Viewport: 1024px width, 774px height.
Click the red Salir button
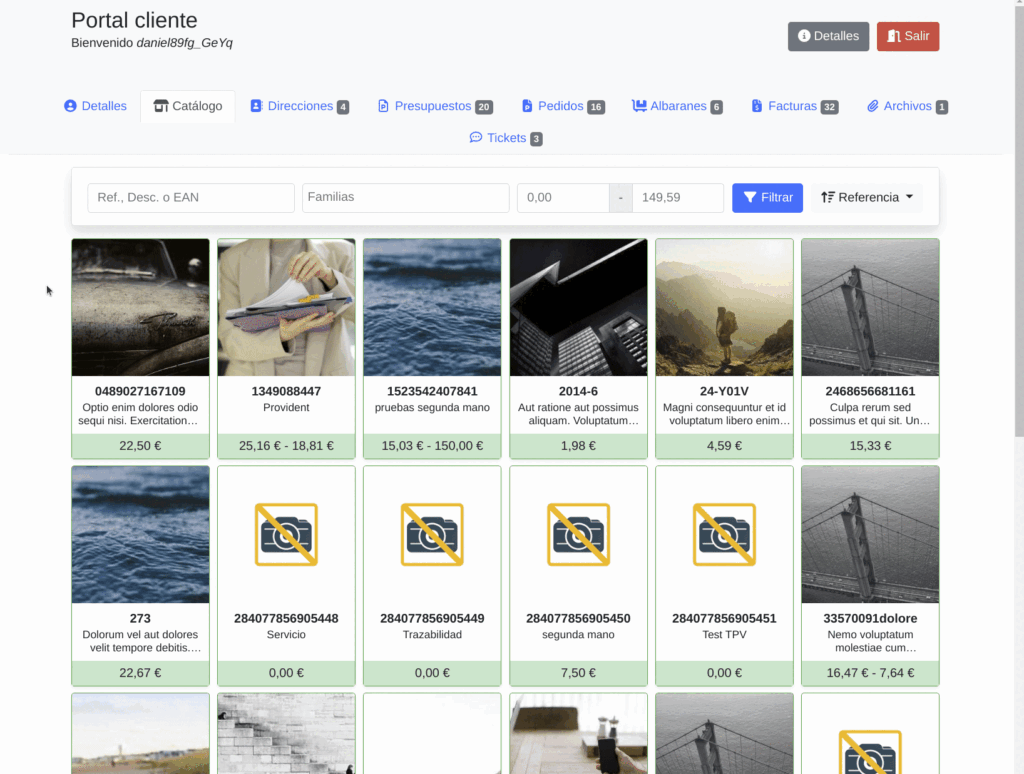pos(907,36)
